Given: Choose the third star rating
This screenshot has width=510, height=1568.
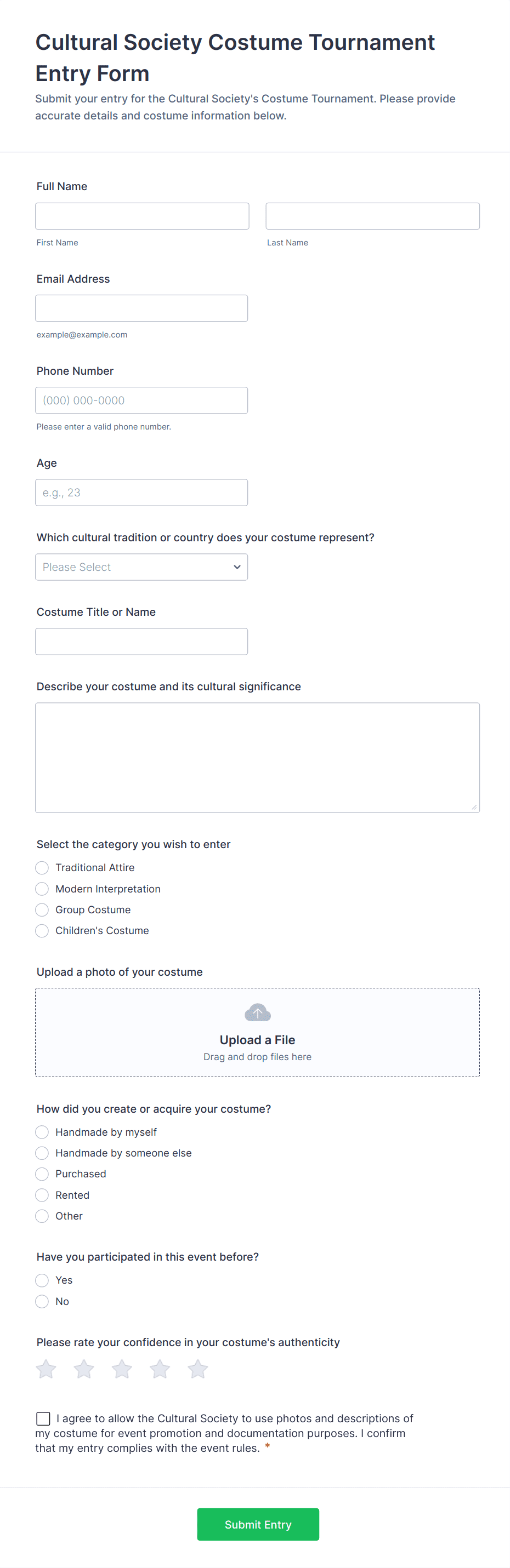Looking at the screenshot, I should 122,1369.
